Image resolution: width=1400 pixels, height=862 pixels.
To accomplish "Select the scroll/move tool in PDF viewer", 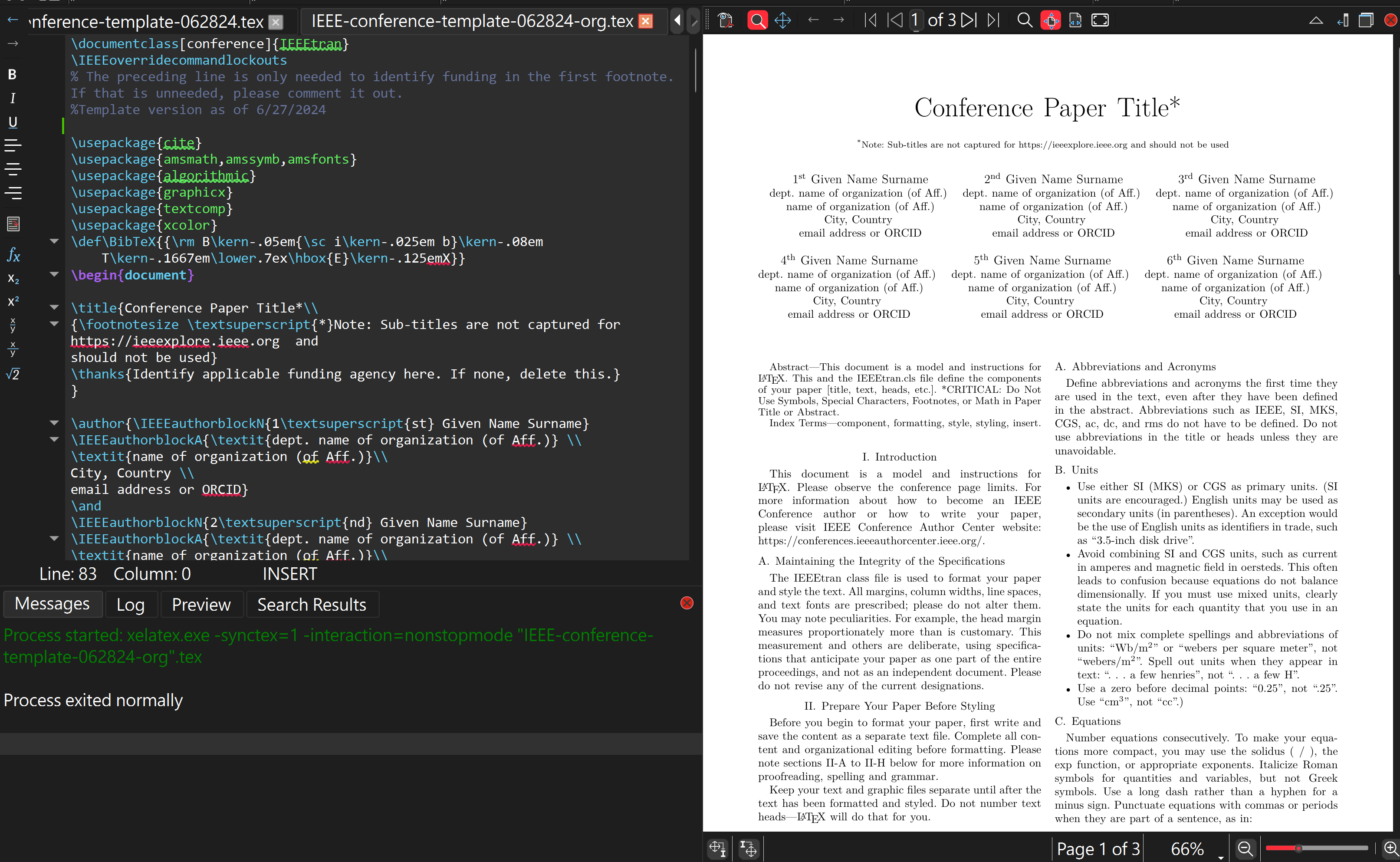I will tap(782, 20).
